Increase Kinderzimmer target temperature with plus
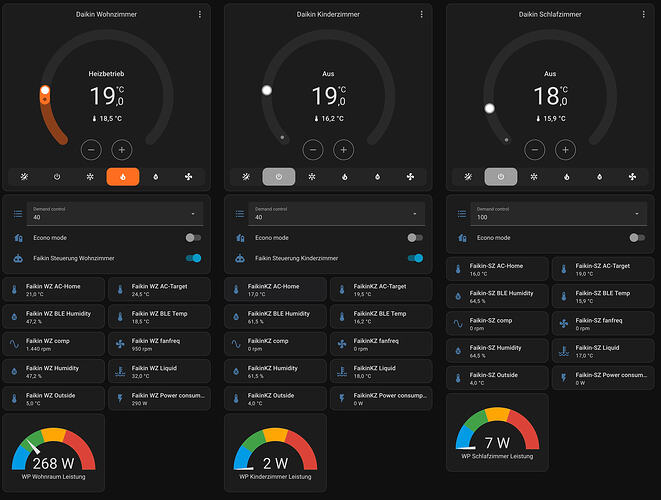 tap(344, 150)
